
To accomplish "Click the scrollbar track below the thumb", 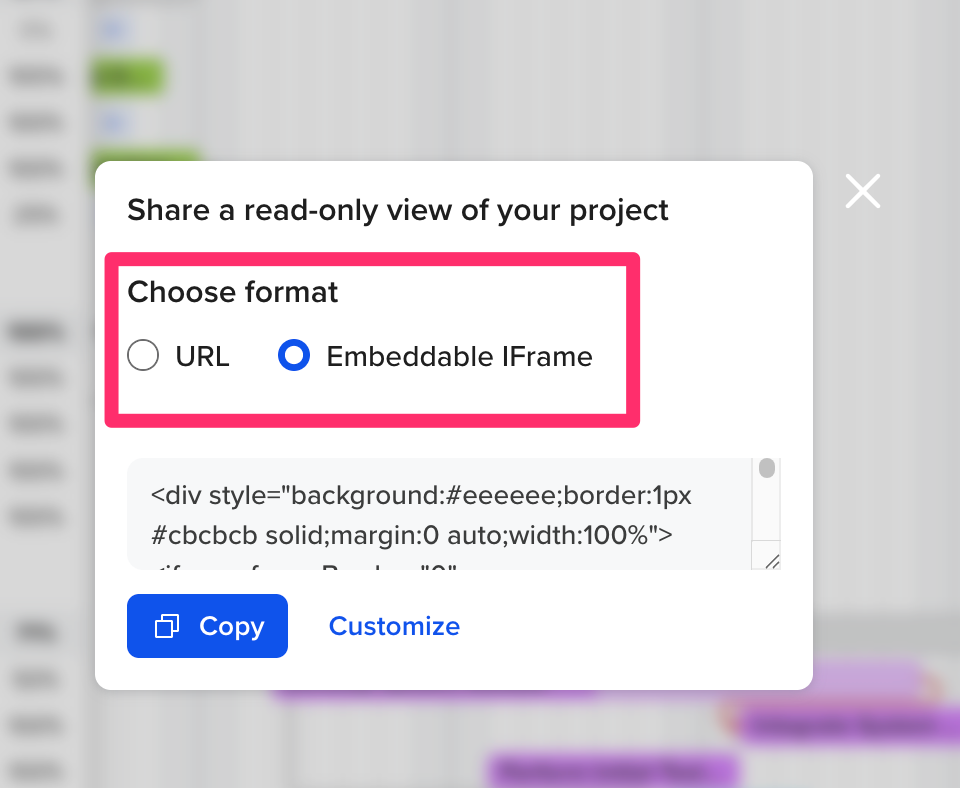I will (x=767, y=508).
